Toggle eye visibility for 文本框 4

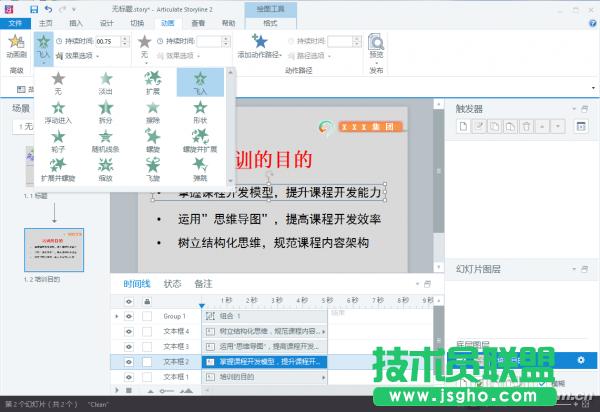(x=129, y=330)
